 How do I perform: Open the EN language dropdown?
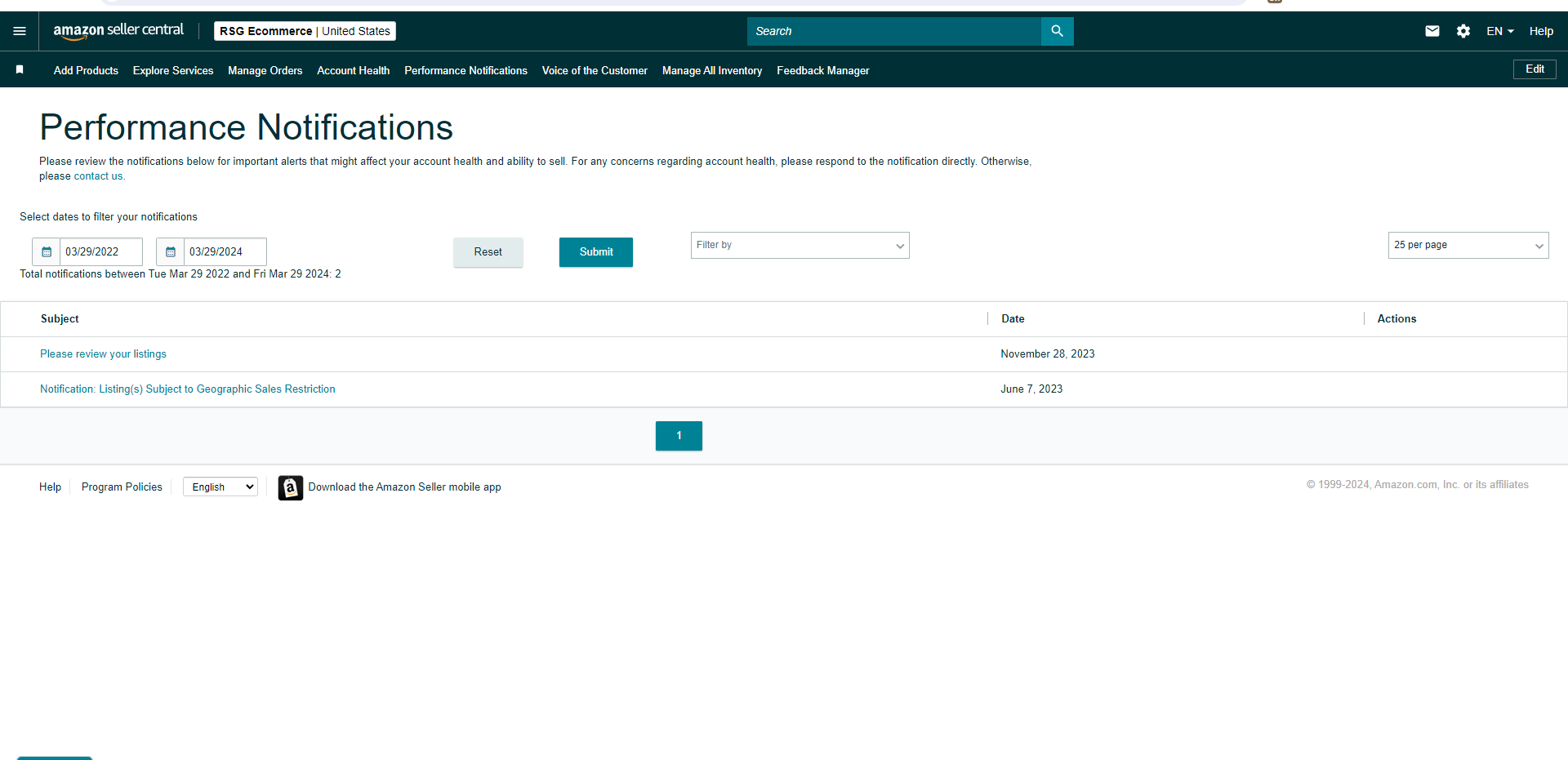point(1500,31)
